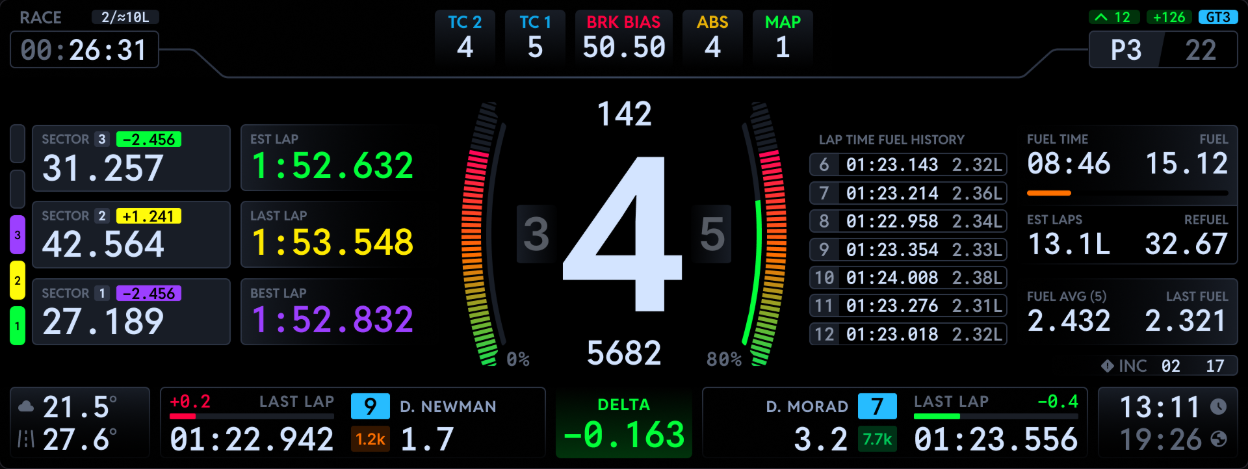Viewport: 1248px width, 469px height.
Task: Click the incident diamond icon beside INC
Action: click(1107, 366)
